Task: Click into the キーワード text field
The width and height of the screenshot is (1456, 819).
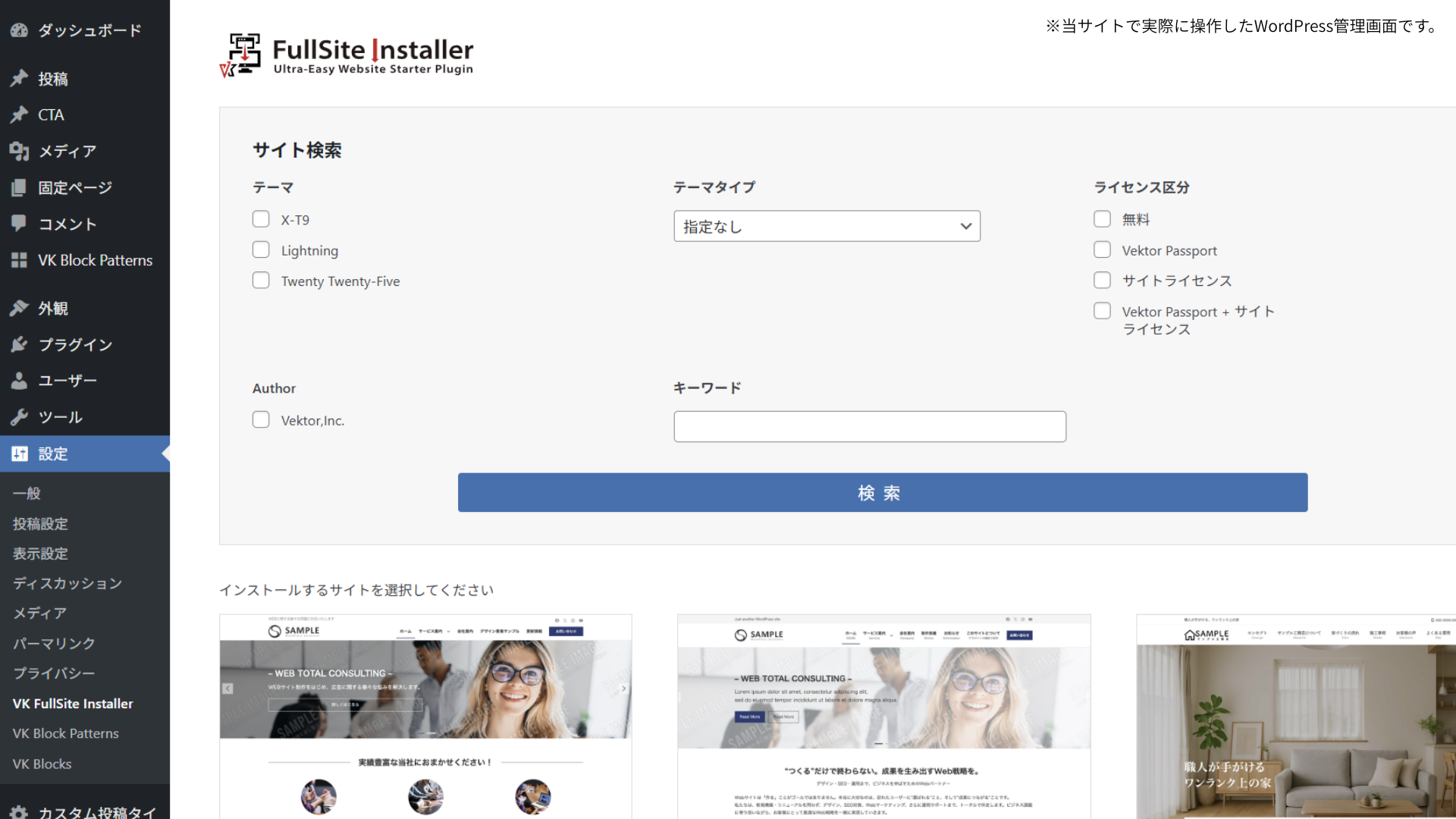Action: (x=869, y=426)
